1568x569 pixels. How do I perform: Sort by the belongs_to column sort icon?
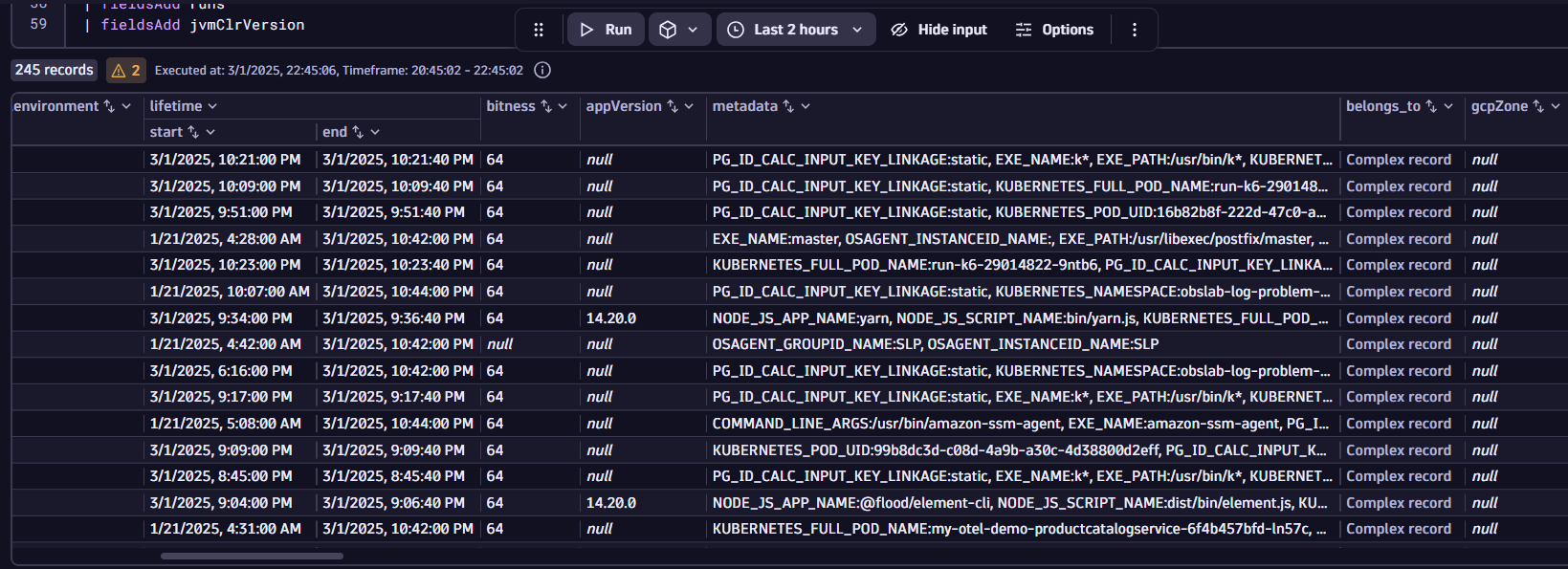coord(1431,106)
